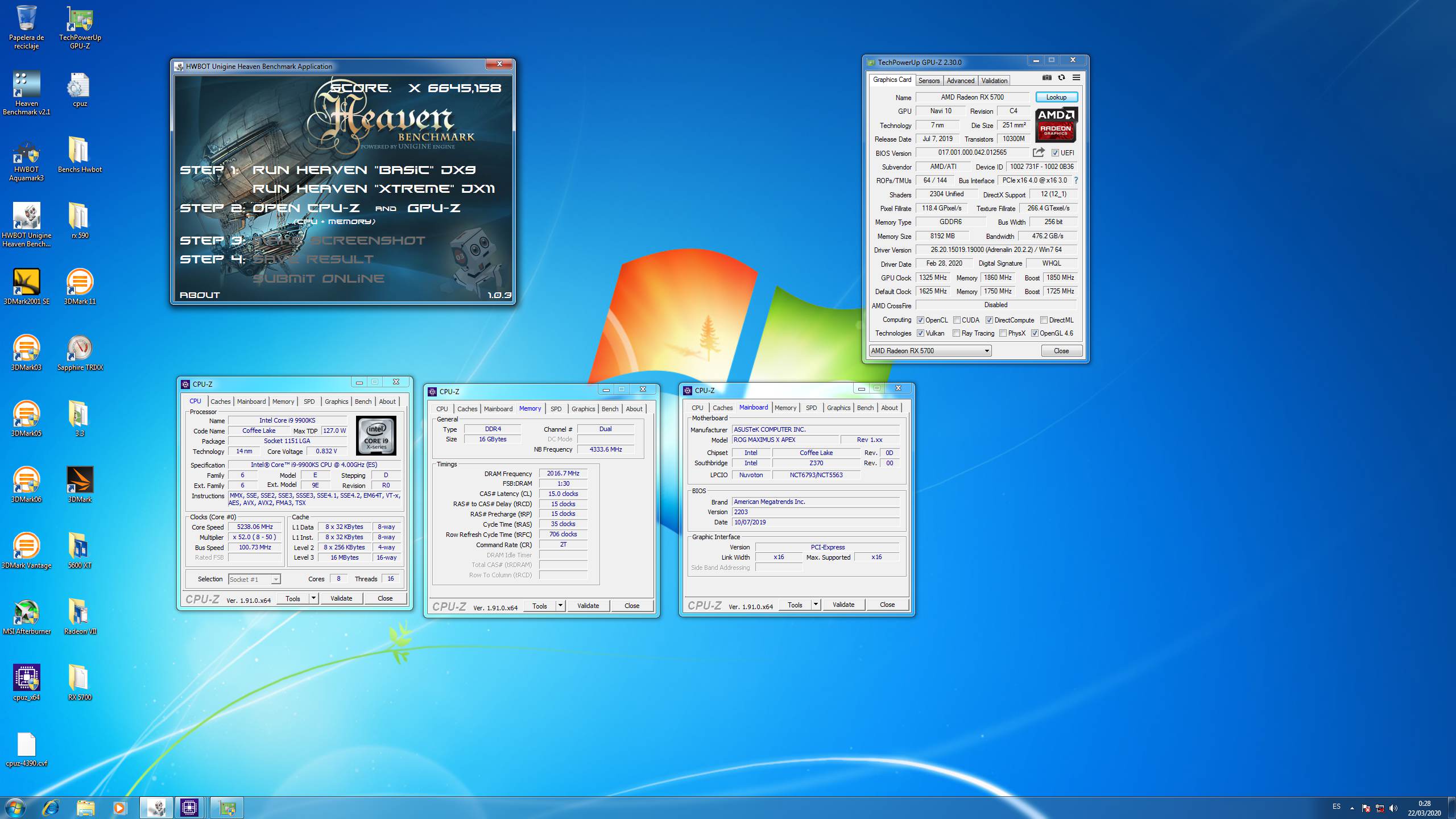Viewport: 1456px width, 819px height.
Task: Click Tools button in CPU-Z Memory window
Action: (x=540, y=606)
